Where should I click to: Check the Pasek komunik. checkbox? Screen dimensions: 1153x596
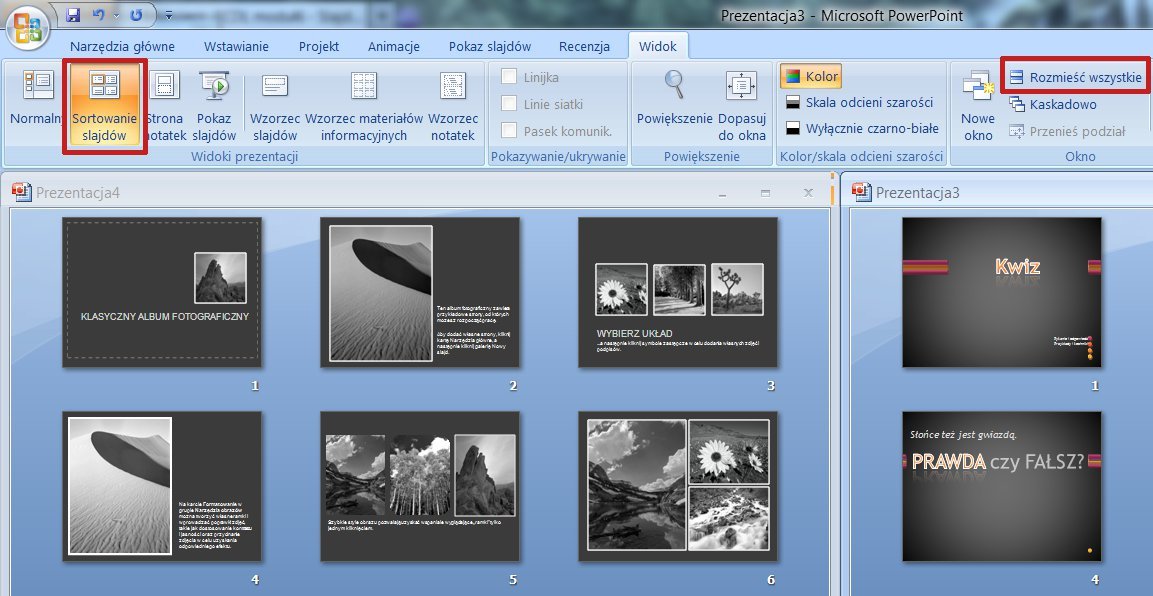tap(508, 131)
